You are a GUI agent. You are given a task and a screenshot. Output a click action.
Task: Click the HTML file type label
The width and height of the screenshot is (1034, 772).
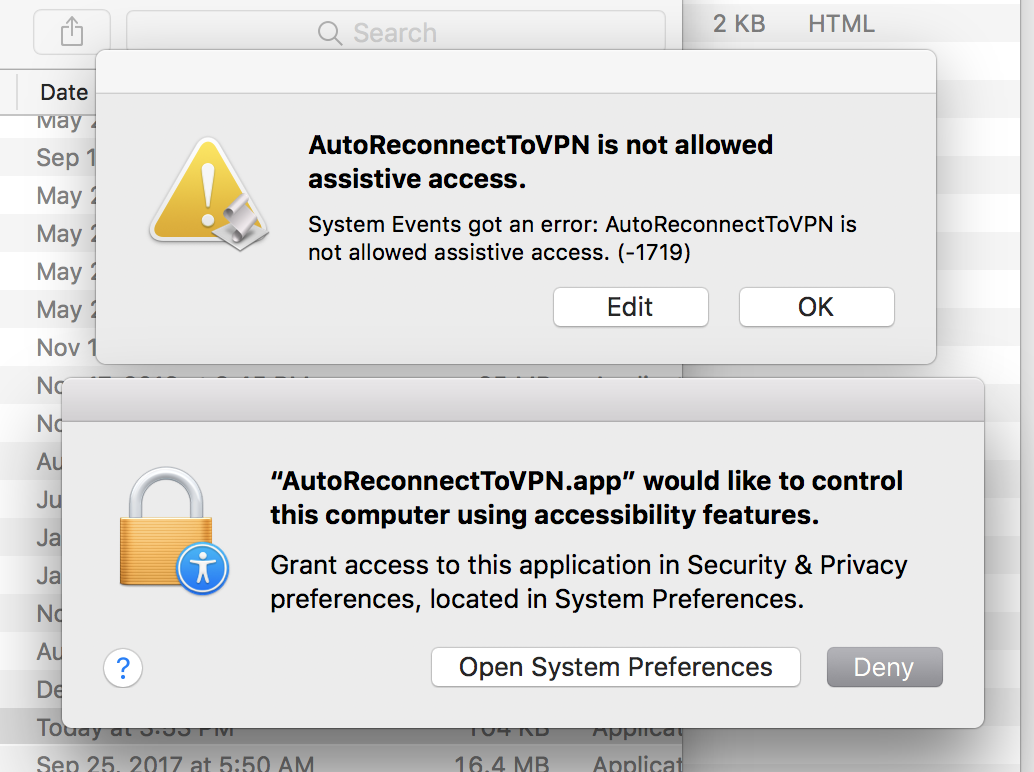point(840,23)
